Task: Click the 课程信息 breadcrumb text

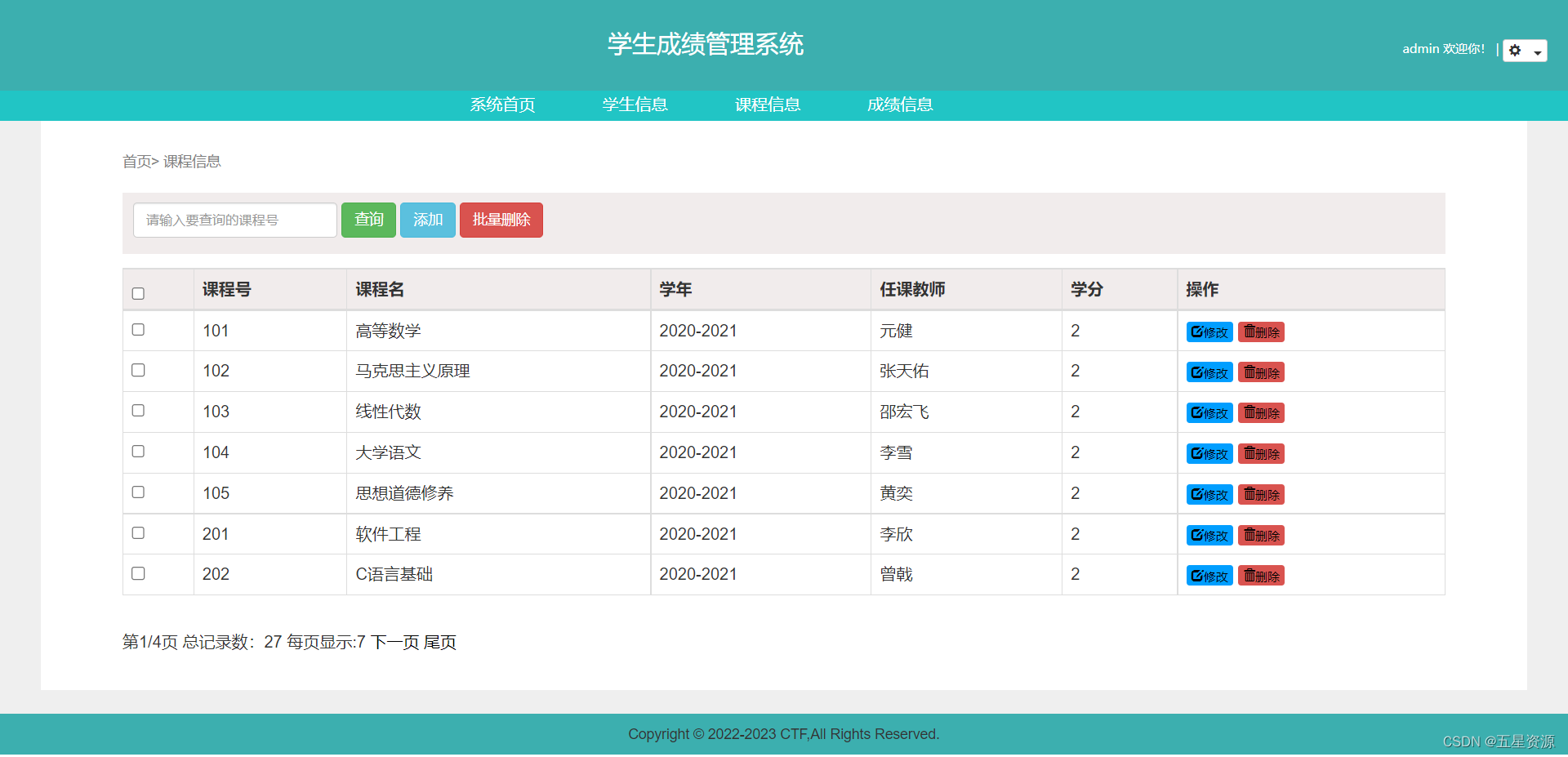Action: click(192, 162)
